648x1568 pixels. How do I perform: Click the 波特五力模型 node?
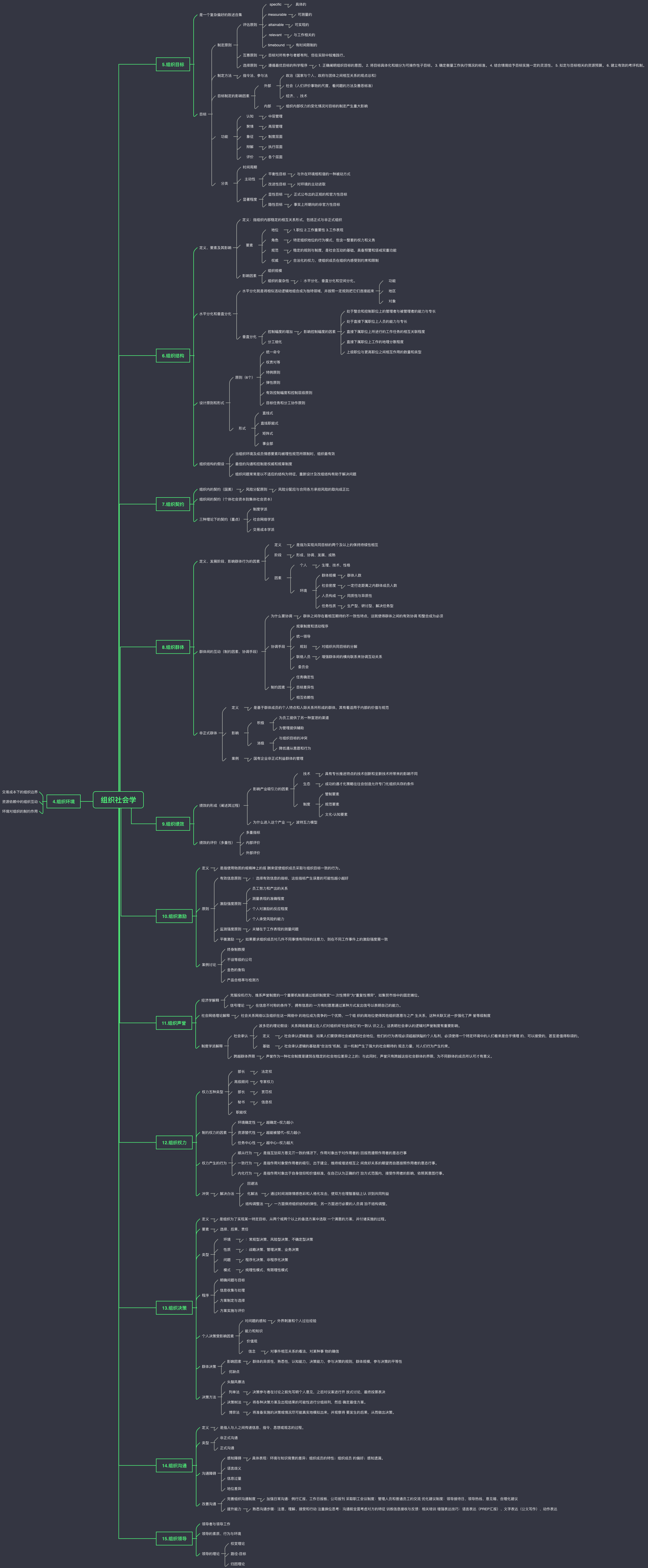tap(306, 822)
